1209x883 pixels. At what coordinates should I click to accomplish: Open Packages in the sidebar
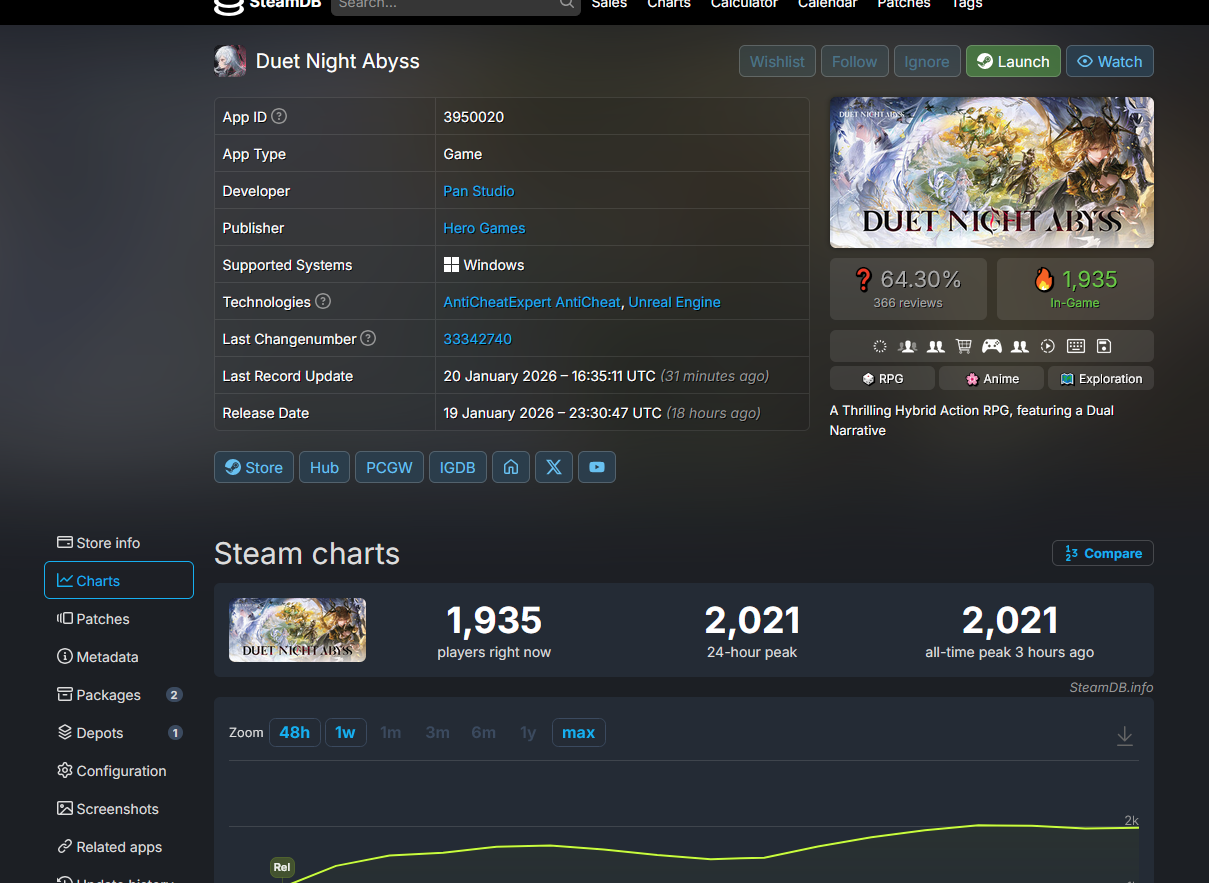coord(119,695)
